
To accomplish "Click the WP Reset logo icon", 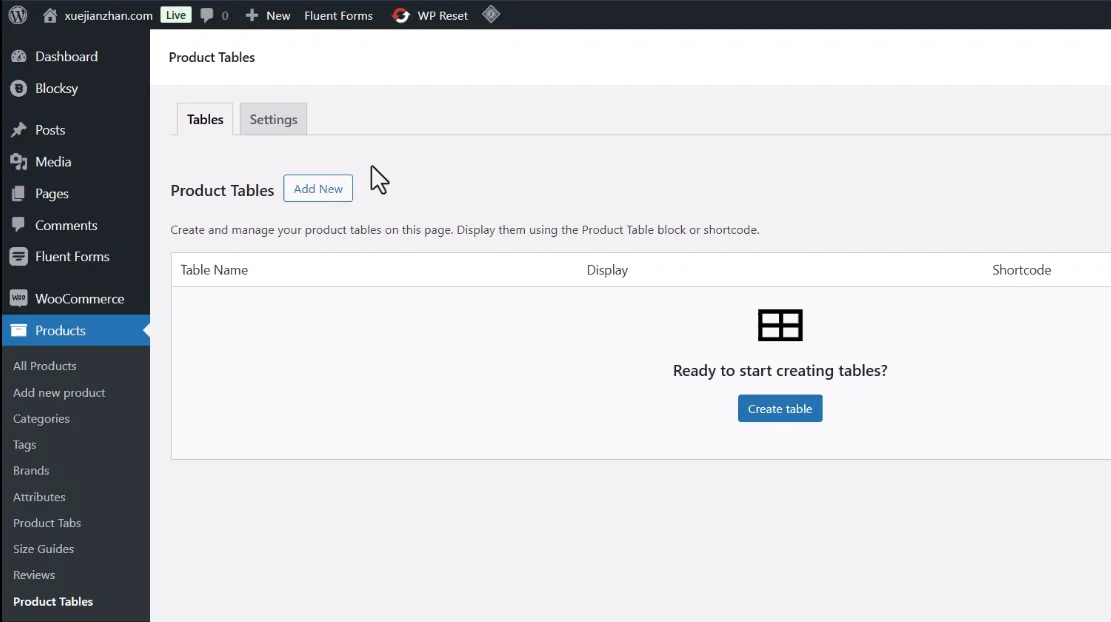I will click(x=400, y=15).
